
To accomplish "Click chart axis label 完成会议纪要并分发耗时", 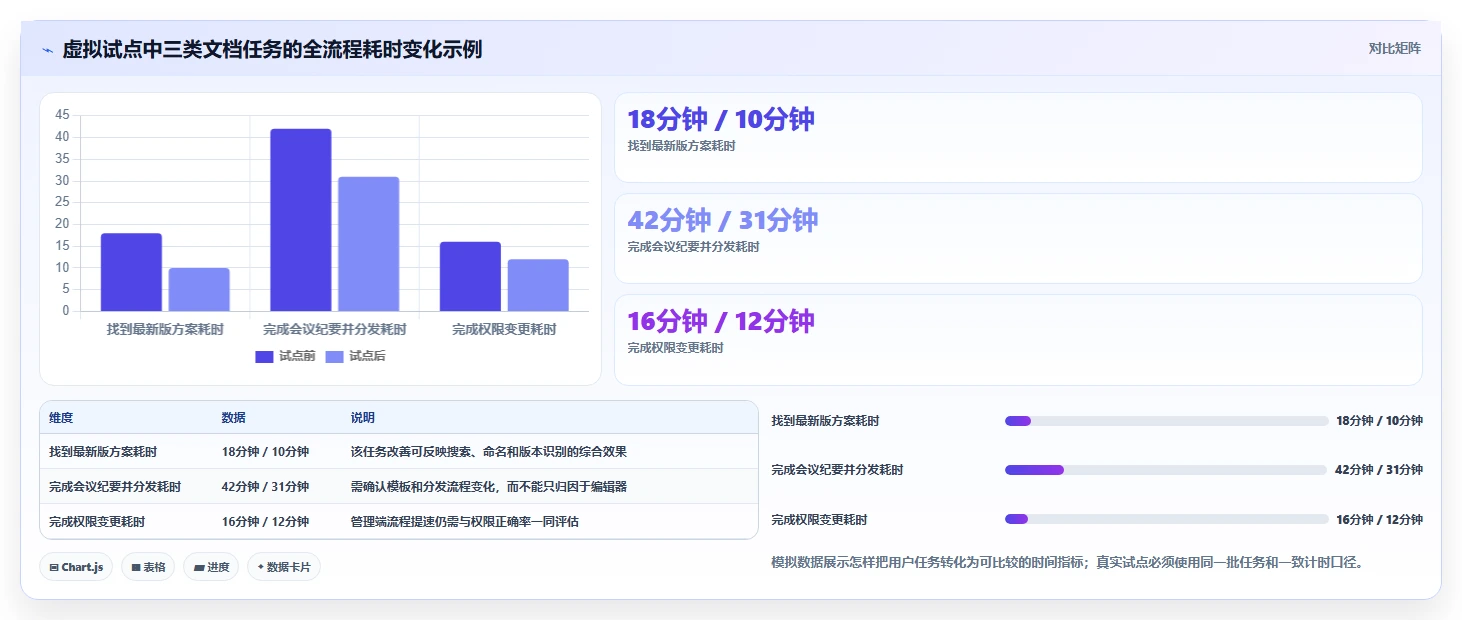I will click(x=335, y=329).
